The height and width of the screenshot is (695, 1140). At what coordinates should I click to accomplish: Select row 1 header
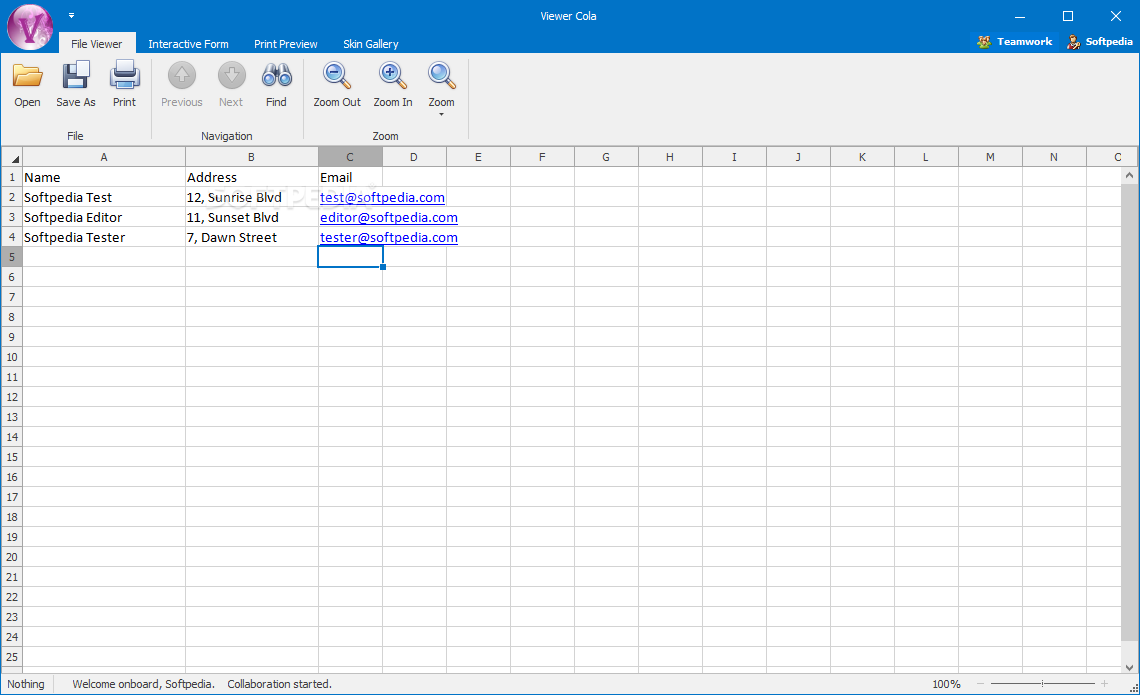[x=12, y=177]
